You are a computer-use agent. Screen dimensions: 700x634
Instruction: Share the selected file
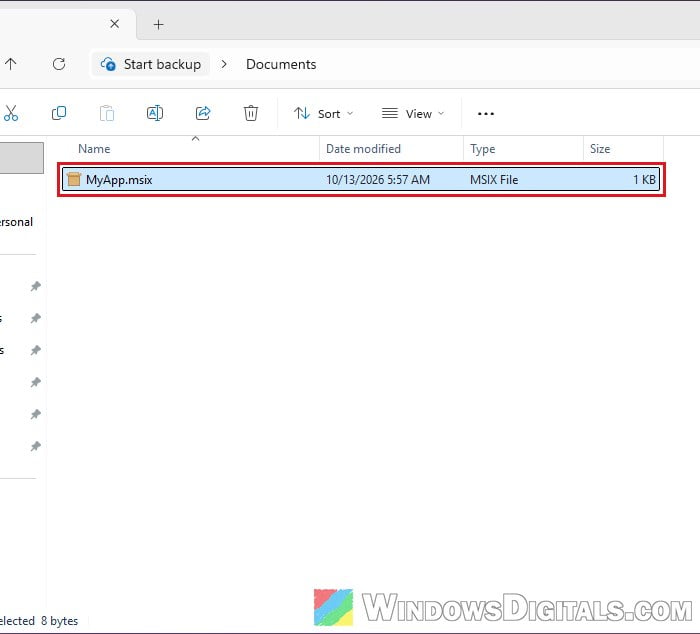[x=203, y=113]
